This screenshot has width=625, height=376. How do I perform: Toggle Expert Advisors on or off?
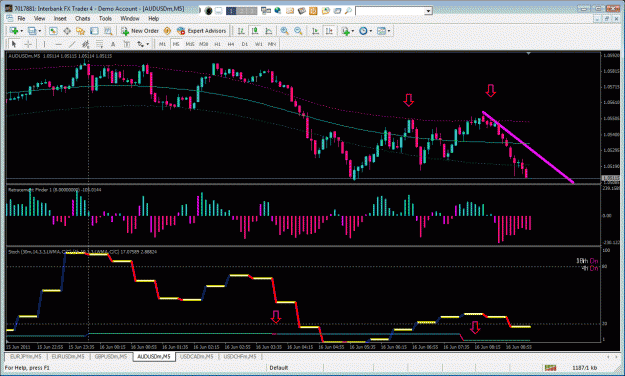(202, 31)
